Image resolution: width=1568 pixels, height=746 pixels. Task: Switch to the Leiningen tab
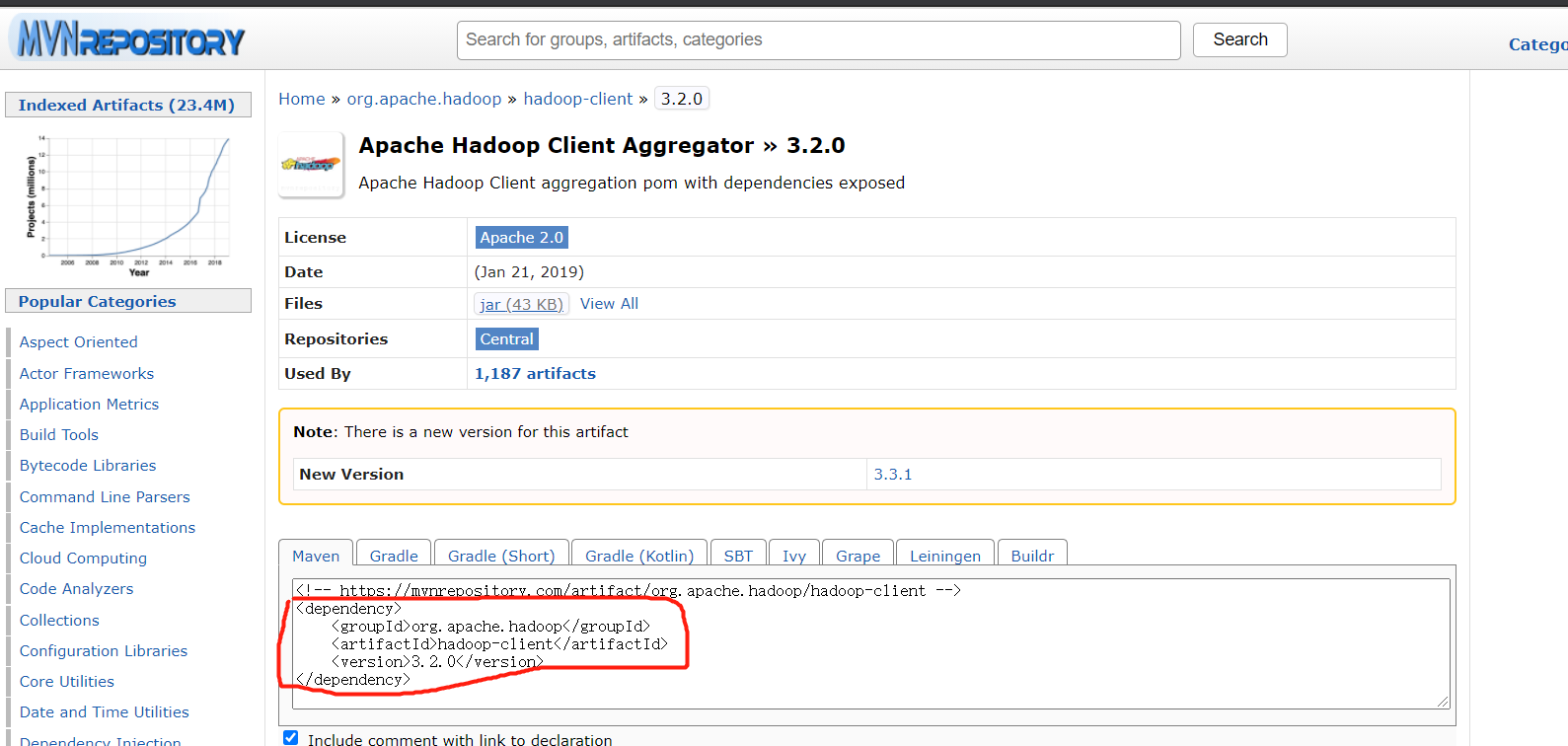click(945, 556)
